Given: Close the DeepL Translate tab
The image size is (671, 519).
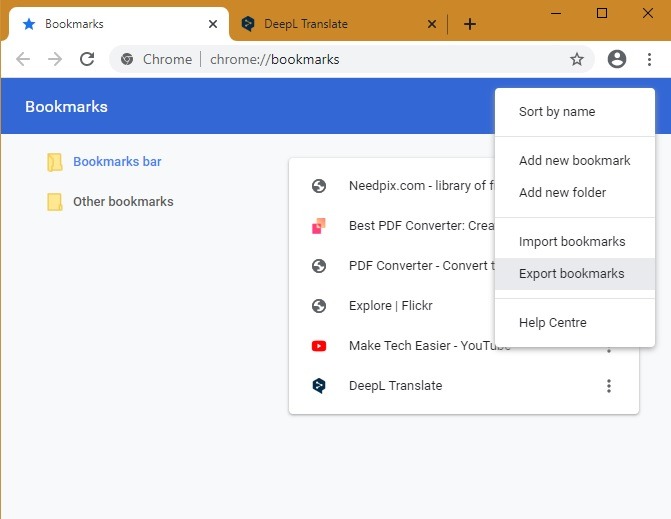Looking at the screenshot, I should (432, 24).
